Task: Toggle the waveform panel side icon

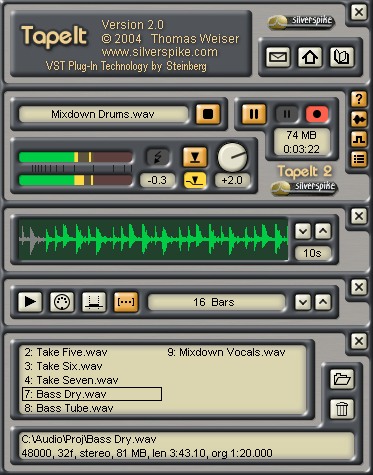Action: click(x=359, y=119)
